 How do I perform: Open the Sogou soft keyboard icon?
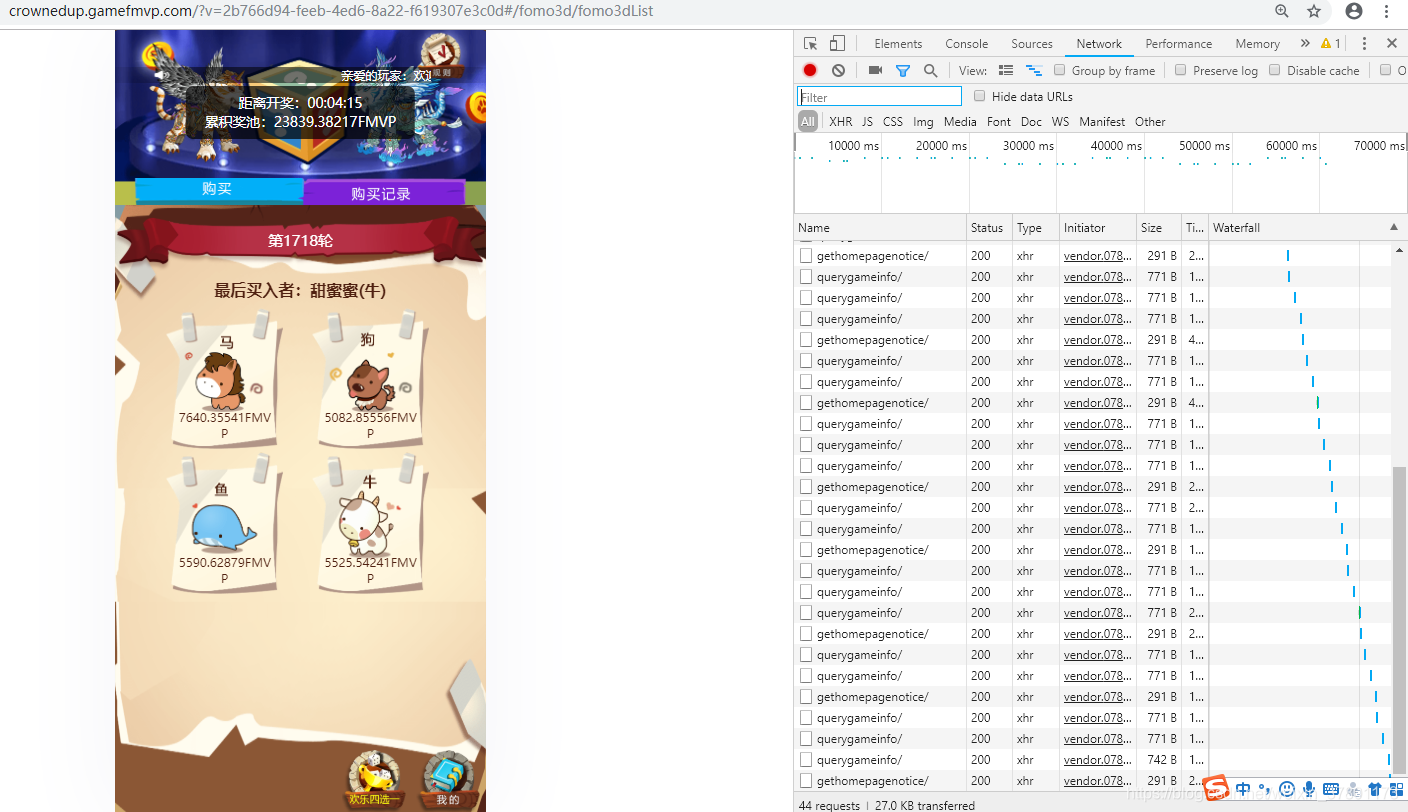pos(1331,789)
